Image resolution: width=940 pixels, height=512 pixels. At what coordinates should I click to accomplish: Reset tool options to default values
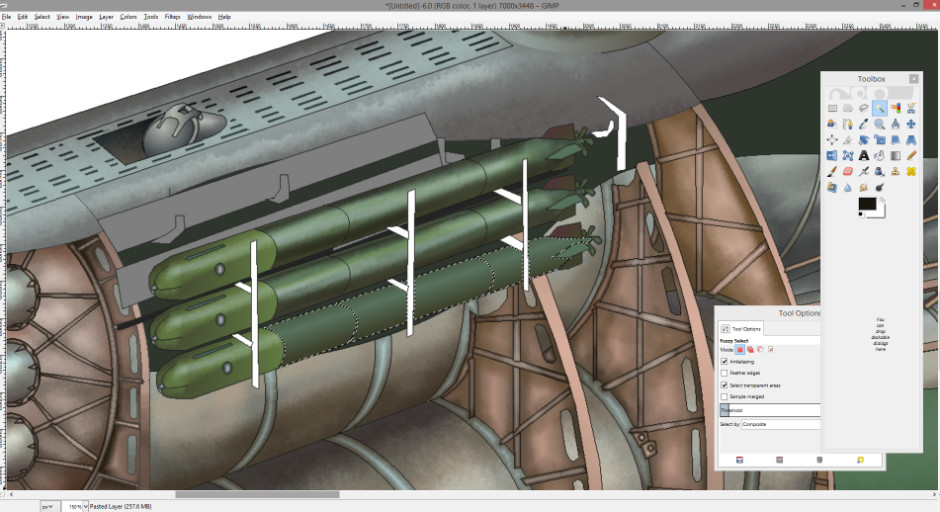860,460
